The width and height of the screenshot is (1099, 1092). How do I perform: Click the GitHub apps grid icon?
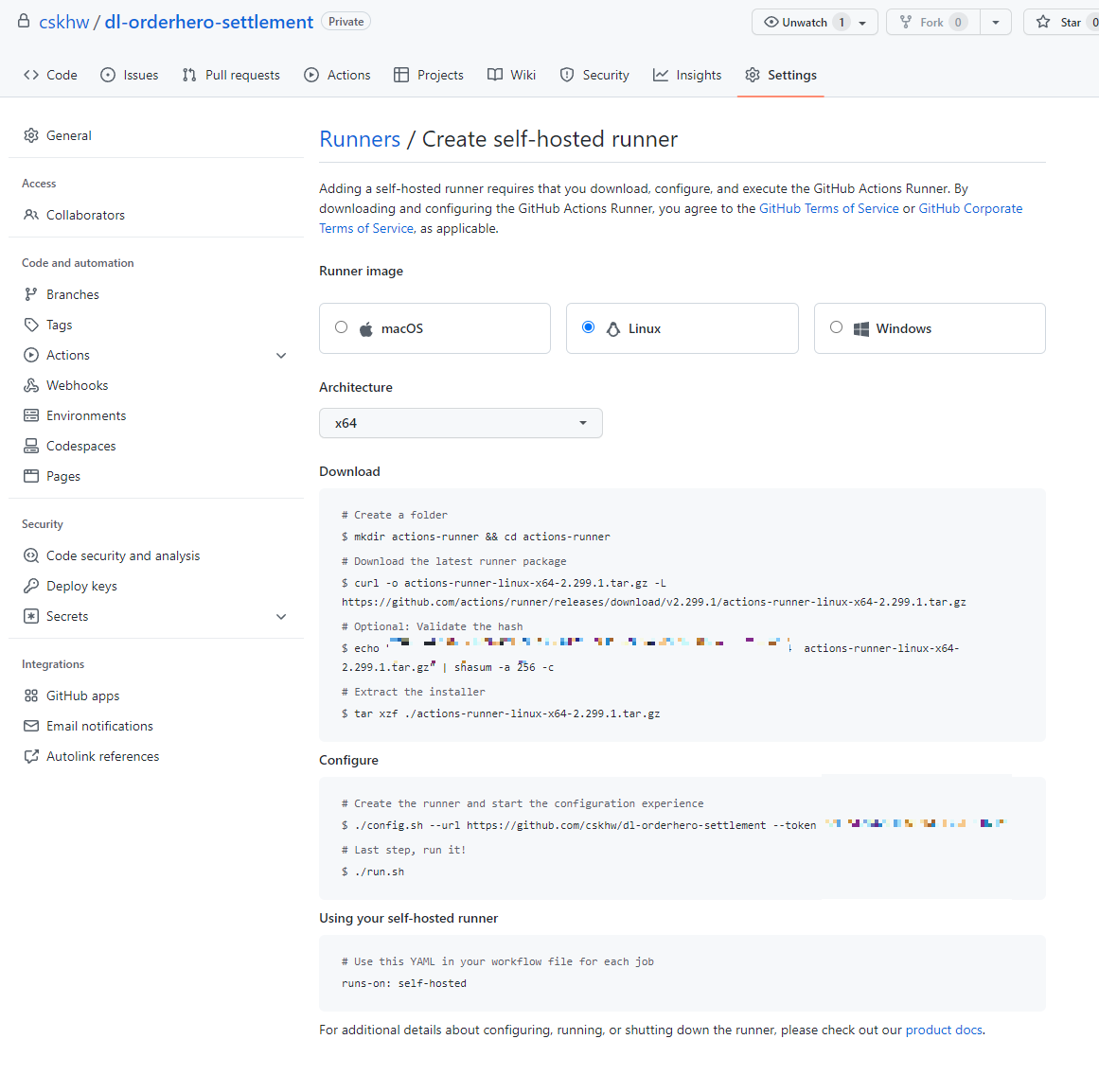pos(31,696)
